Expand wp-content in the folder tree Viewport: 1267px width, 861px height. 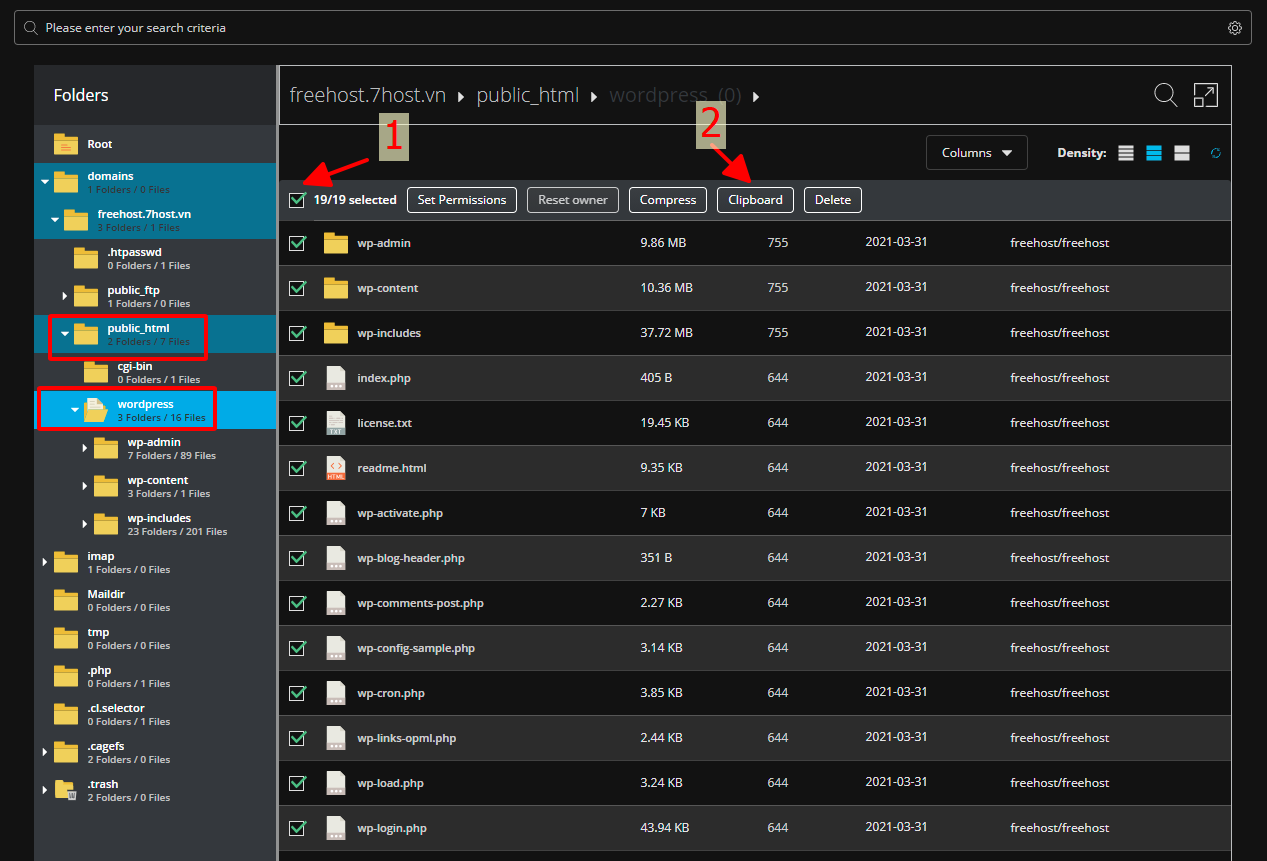point(84,486)
